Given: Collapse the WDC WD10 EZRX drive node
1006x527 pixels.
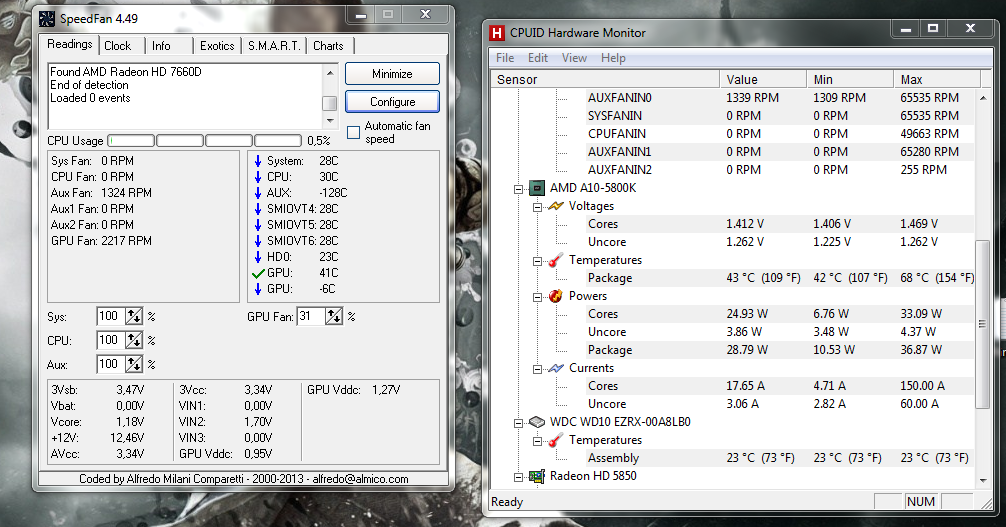Looking at the screenshot, I should click(518, 422).
